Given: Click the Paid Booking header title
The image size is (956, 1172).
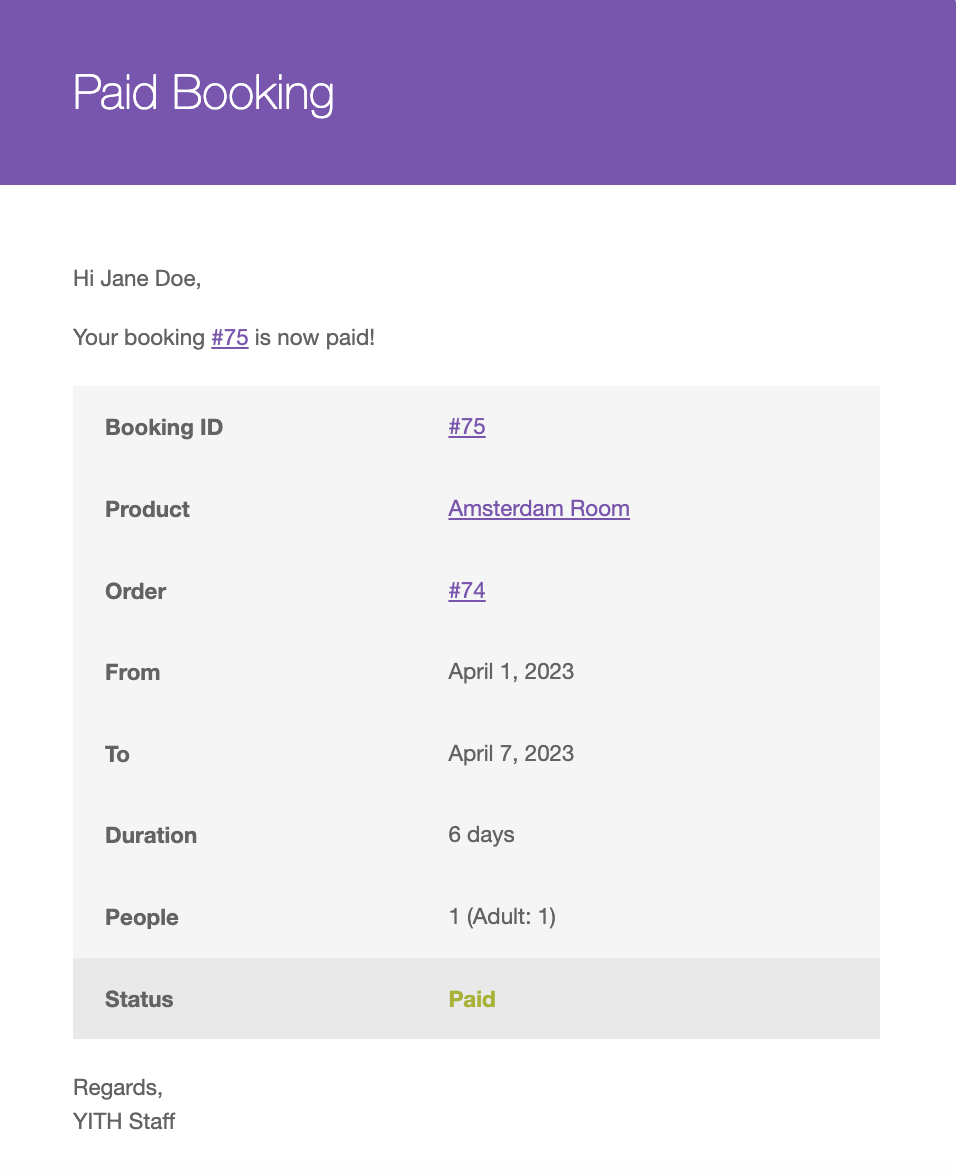Looking at the screenshot, I should 203,93.
